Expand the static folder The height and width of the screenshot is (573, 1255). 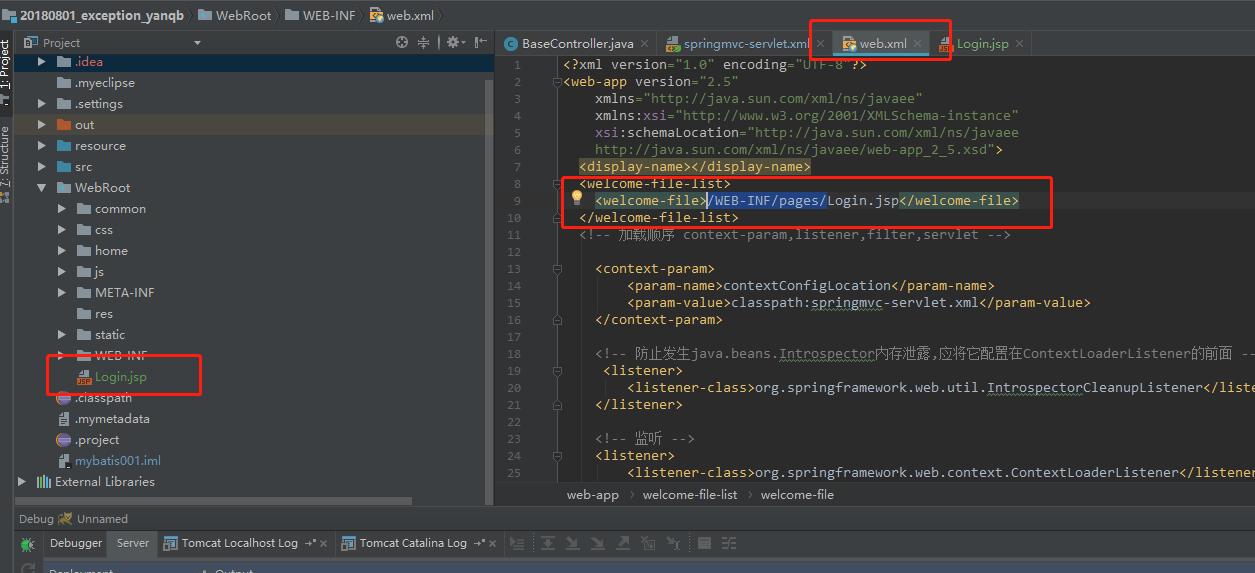[x=62, y=335]
